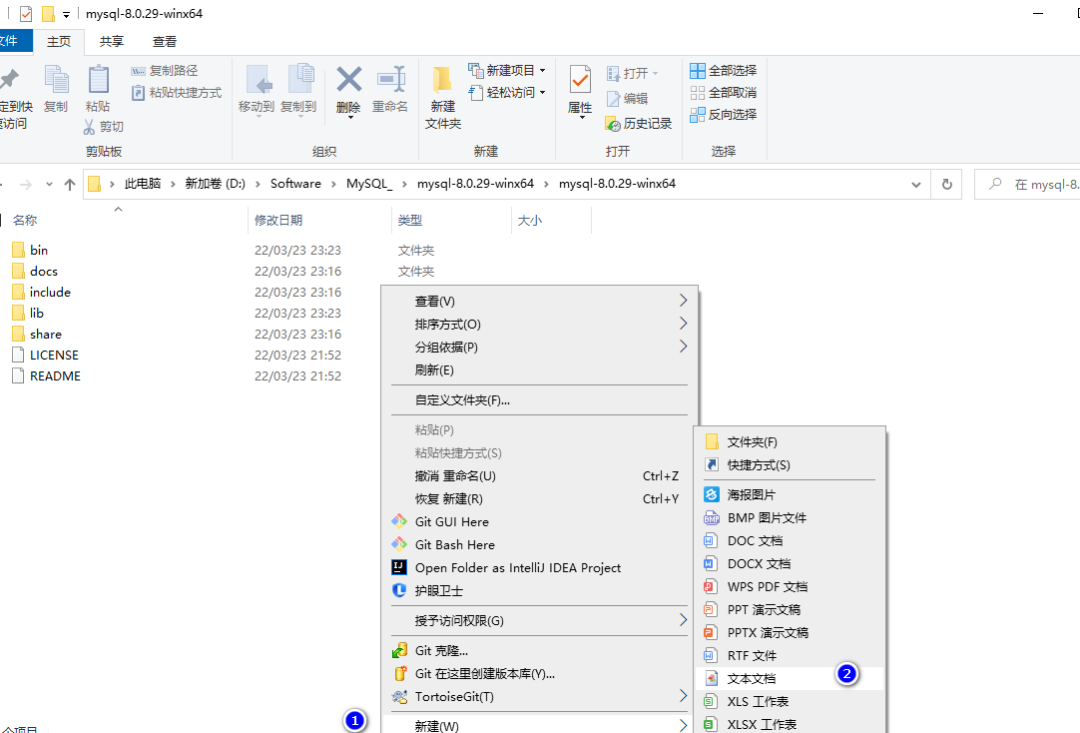Click the Edit button in Open group
This screenshot has height=733, width=1080.
click(x=627, y=99)
